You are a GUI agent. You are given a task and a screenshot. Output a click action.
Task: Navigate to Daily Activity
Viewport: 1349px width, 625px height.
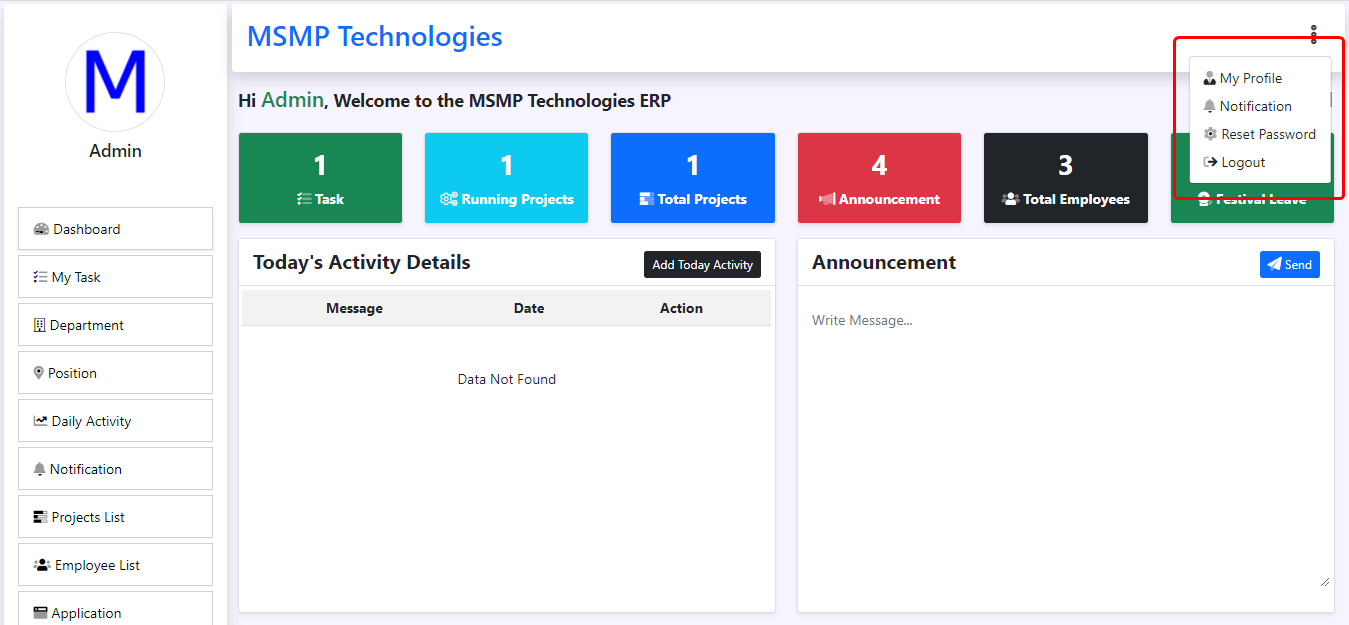point(115,421)
